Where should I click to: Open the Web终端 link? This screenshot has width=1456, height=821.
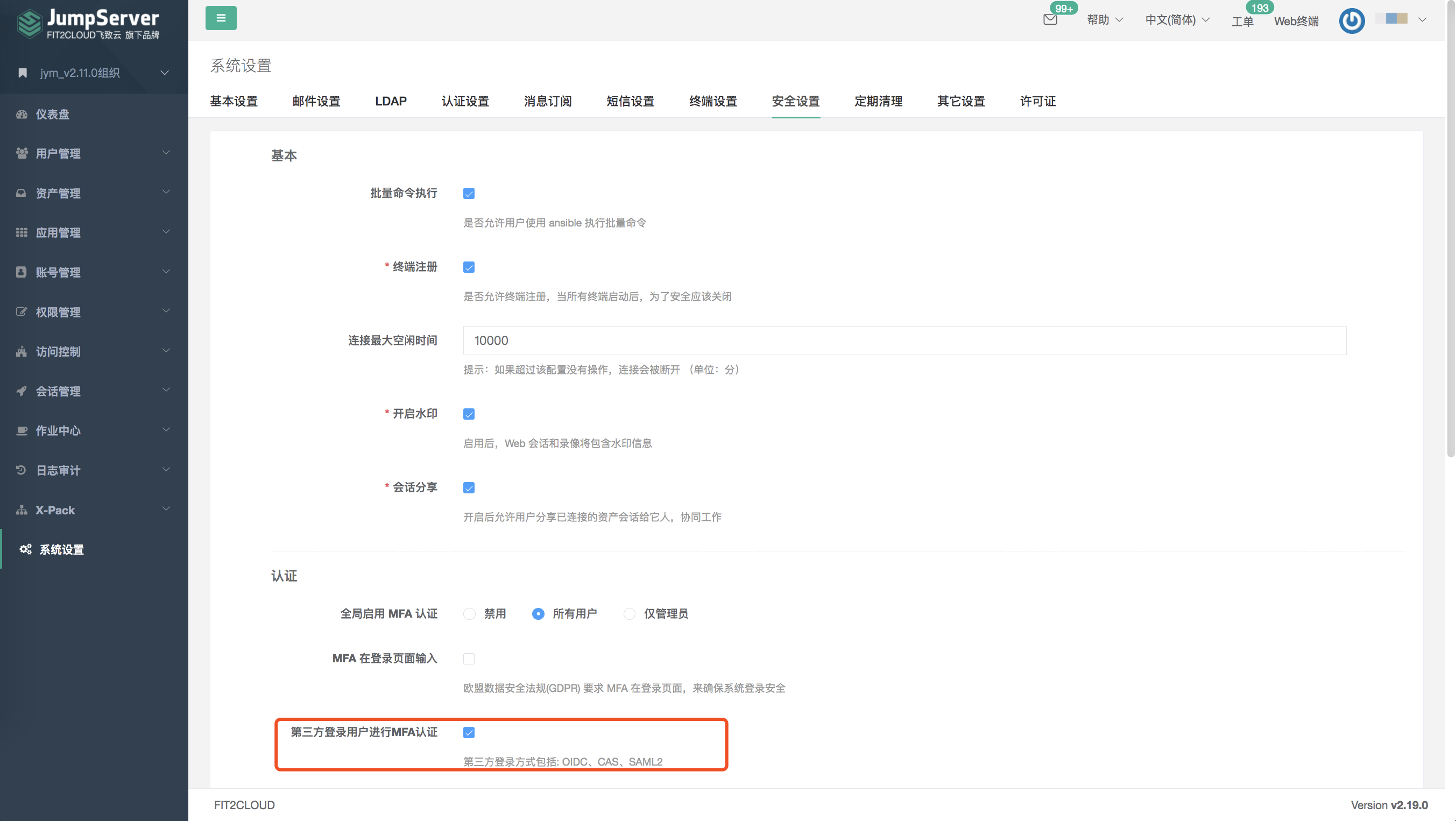(1296, 22)
